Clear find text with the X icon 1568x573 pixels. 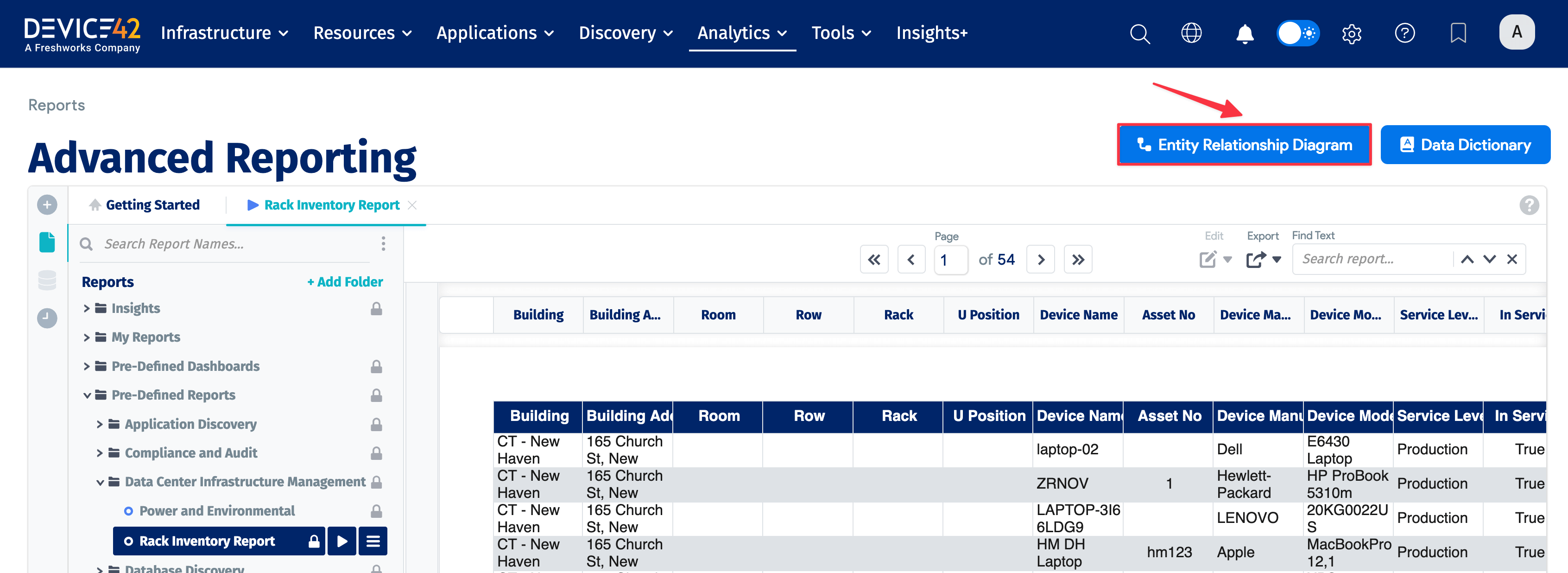coord(1512,260)
